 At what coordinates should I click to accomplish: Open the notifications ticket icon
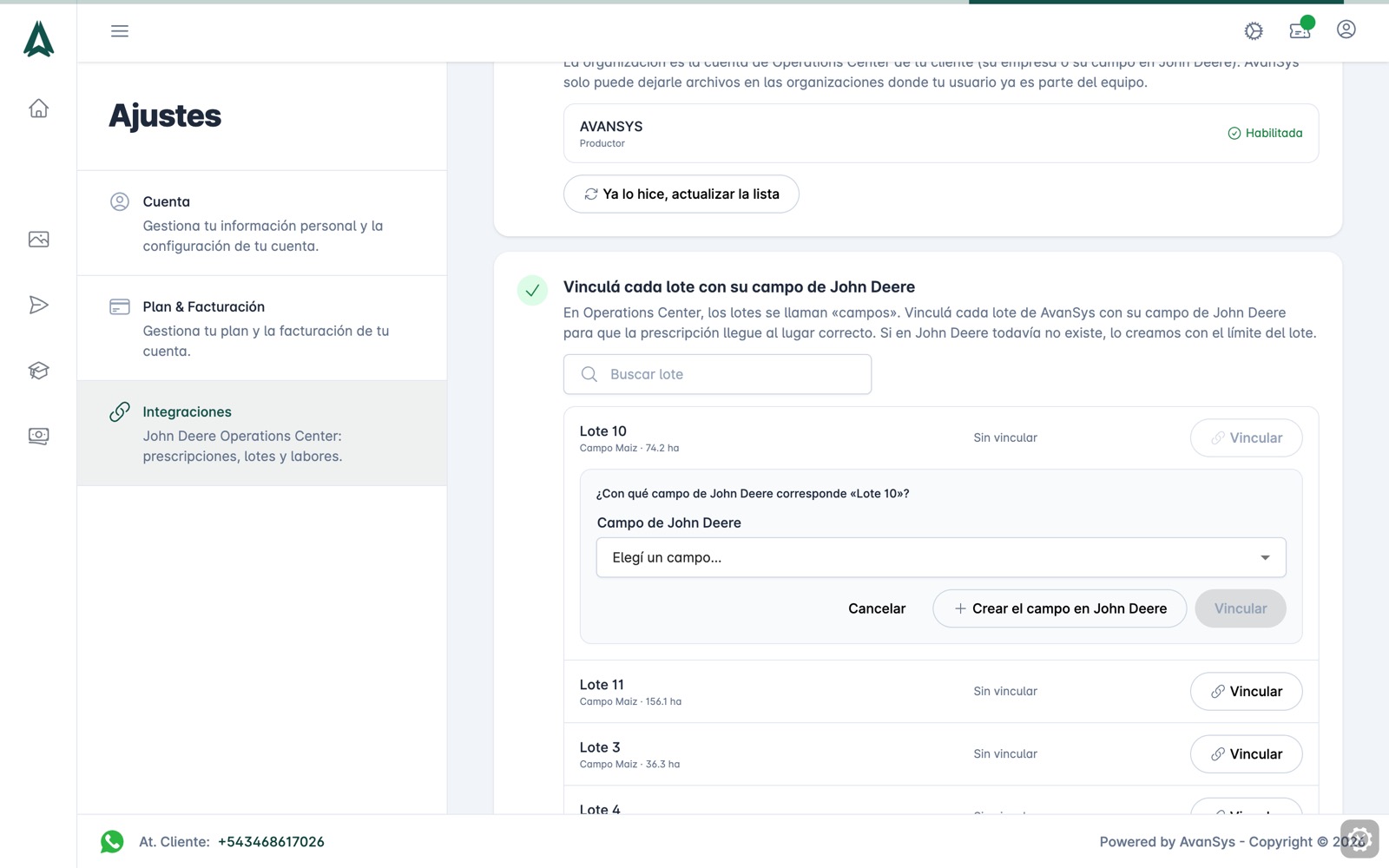coord(1300,30)
